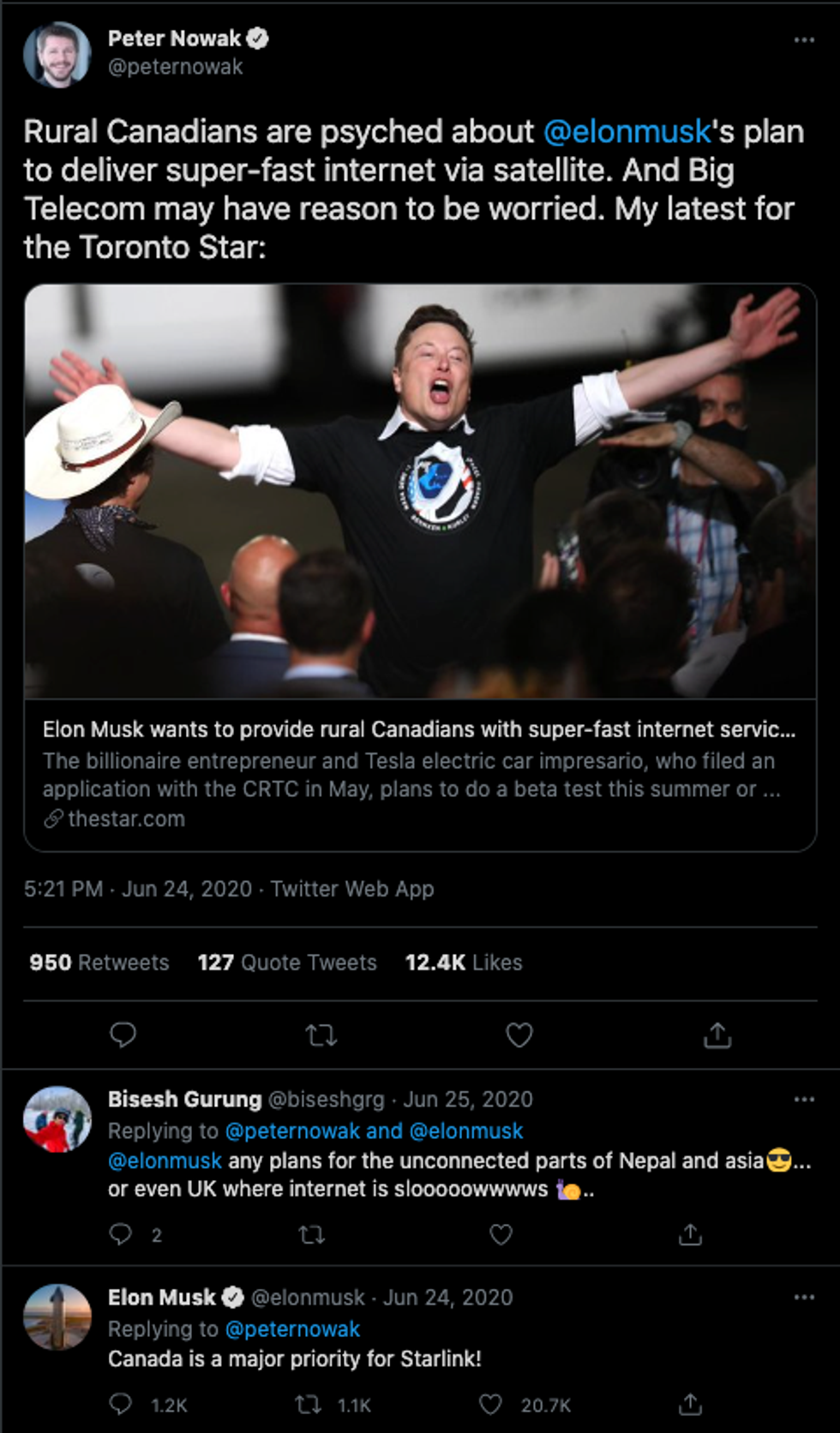Open more options on Bisesh Gurung's reply
The image size is (840, 1433).
(x=804, y=1100)
